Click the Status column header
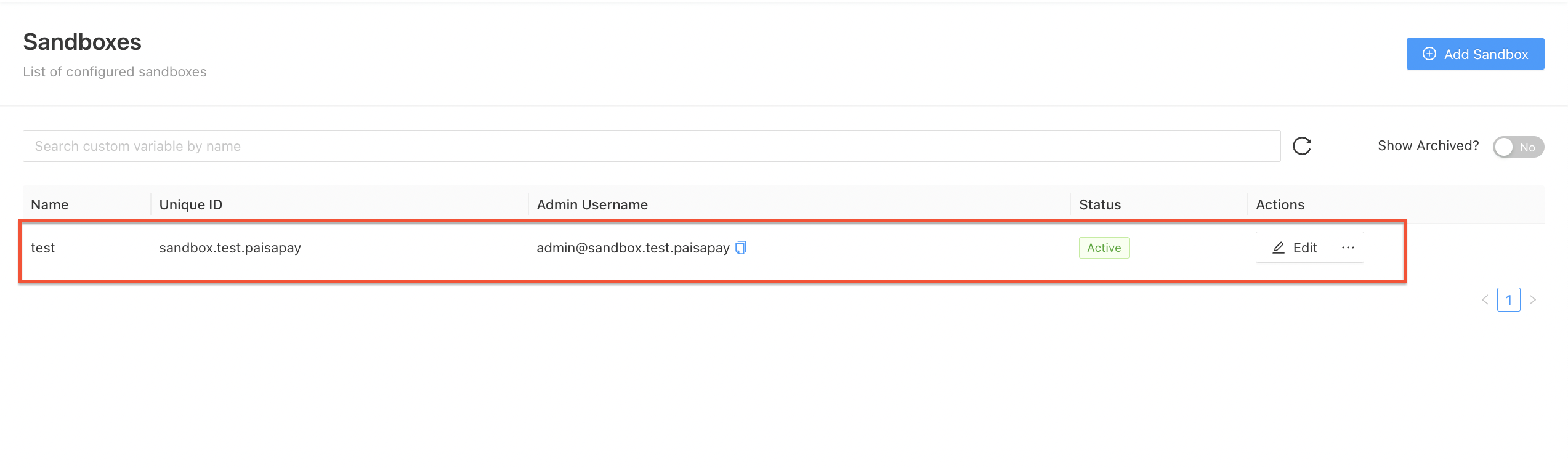 click(1100, 204)
